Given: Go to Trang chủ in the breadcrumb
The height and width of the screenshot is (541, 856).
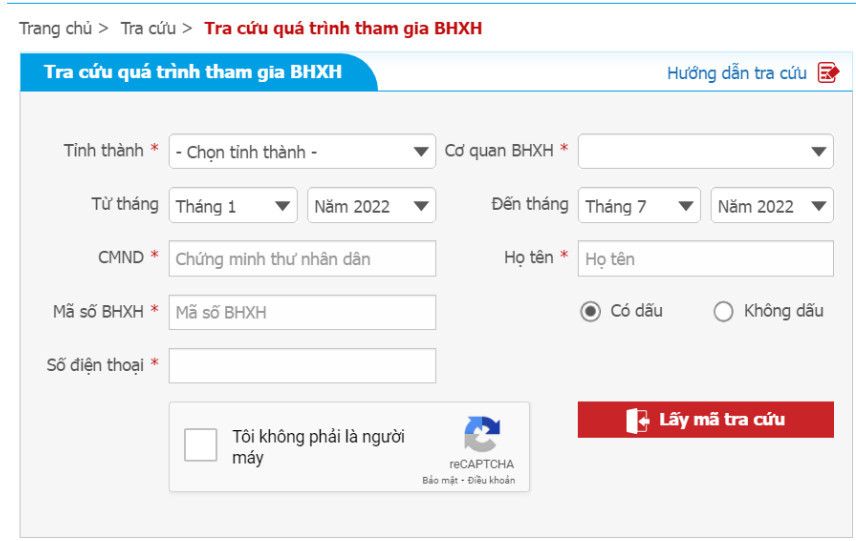Looking at the screenshot, I should (x=56, y=28).
